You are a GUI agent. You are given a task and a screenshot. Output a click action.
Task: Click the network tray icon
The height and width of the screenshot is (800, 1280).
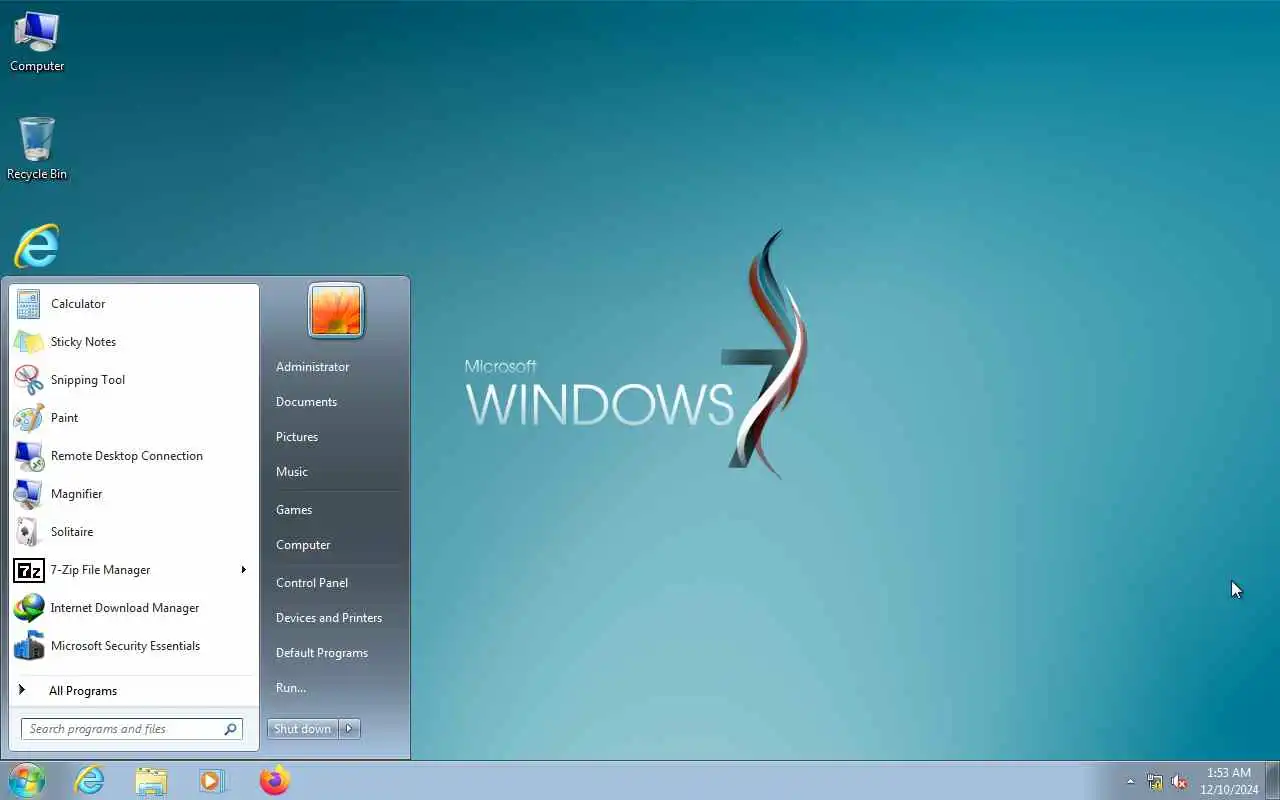tap(1155, 781)
